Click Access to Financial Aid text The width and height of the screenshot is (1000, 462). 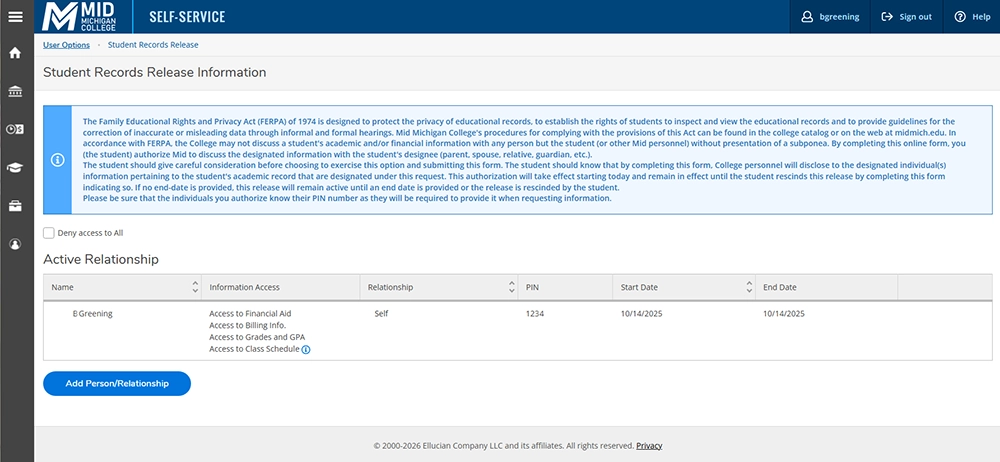pyautogui.click(x=250, y=313)
